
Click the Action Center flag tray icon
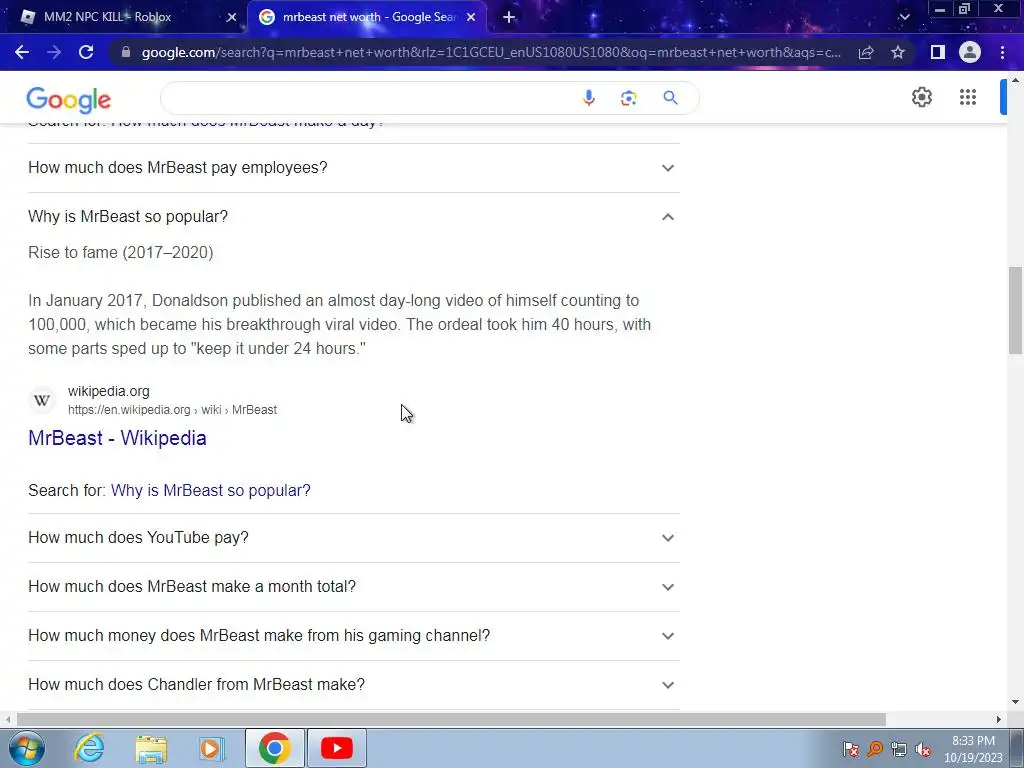850,749
